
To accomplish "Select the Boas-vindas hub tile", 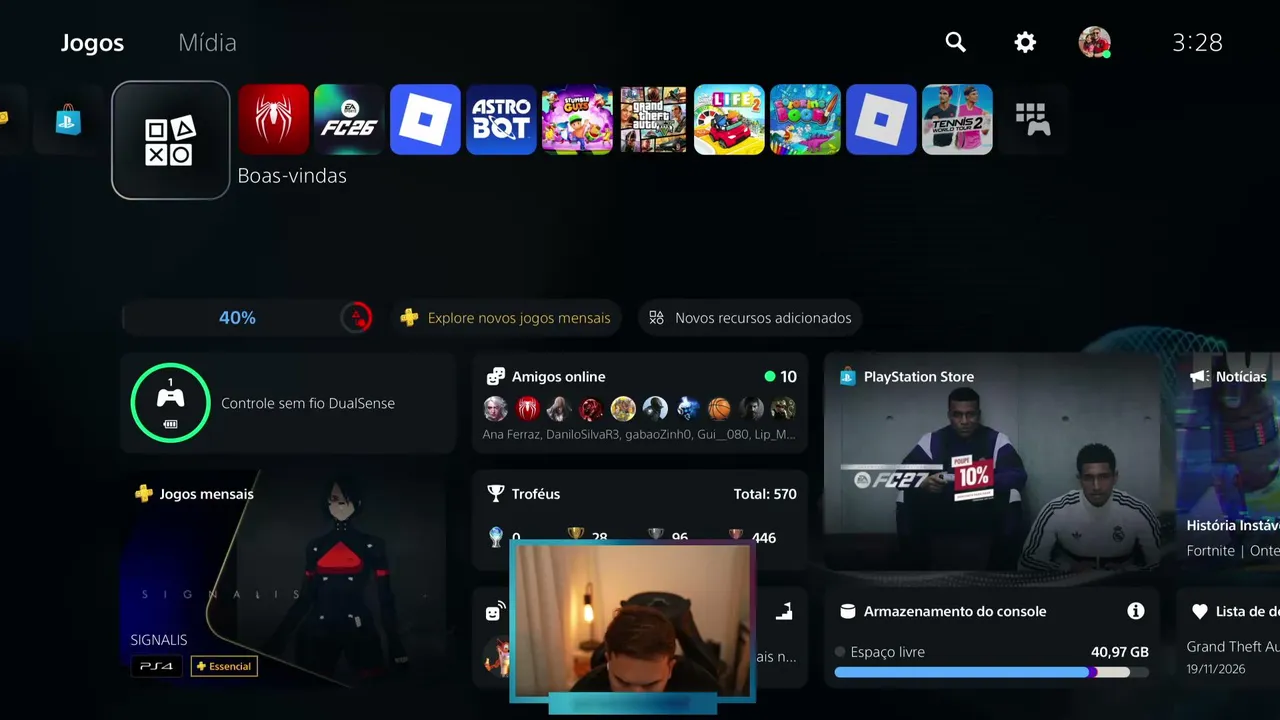I will coord(171,140).
